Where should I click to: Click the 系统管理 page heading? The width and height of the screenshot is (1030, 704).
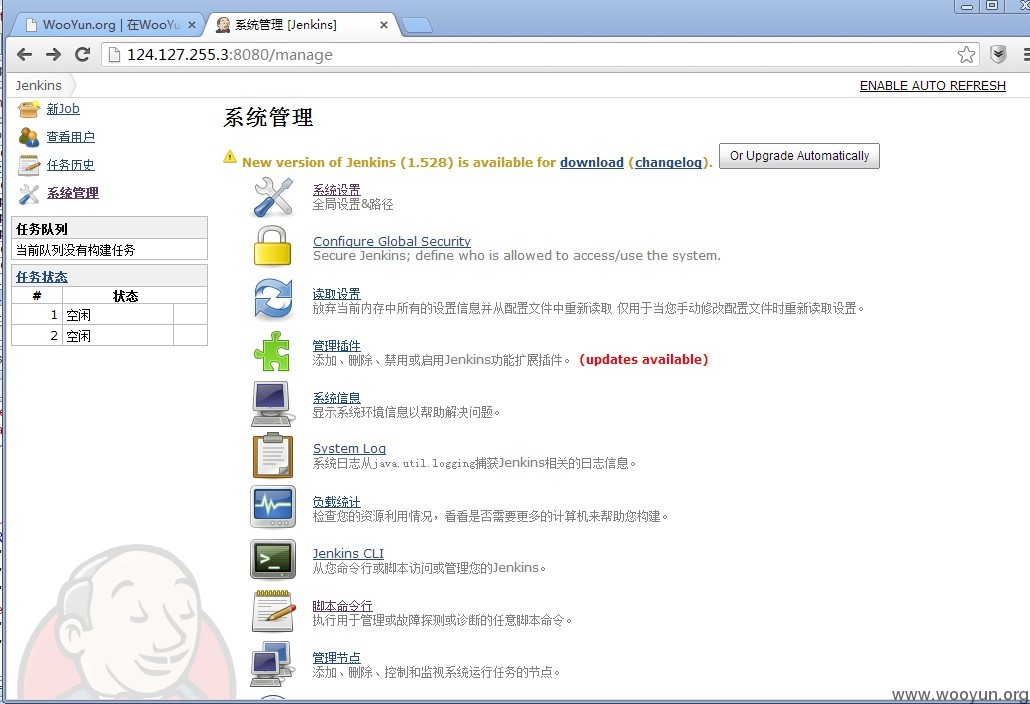click(268, 118)
